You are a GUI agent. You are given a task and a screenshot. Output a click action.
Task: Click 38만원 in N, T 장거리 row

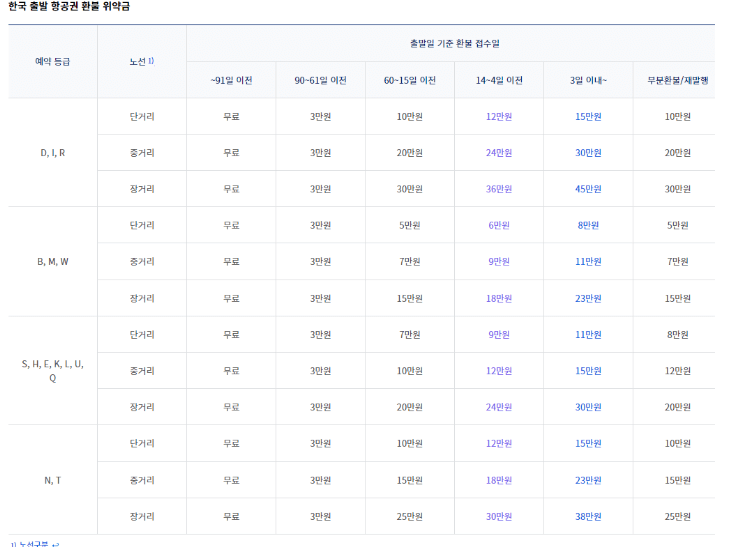(588, 517)
